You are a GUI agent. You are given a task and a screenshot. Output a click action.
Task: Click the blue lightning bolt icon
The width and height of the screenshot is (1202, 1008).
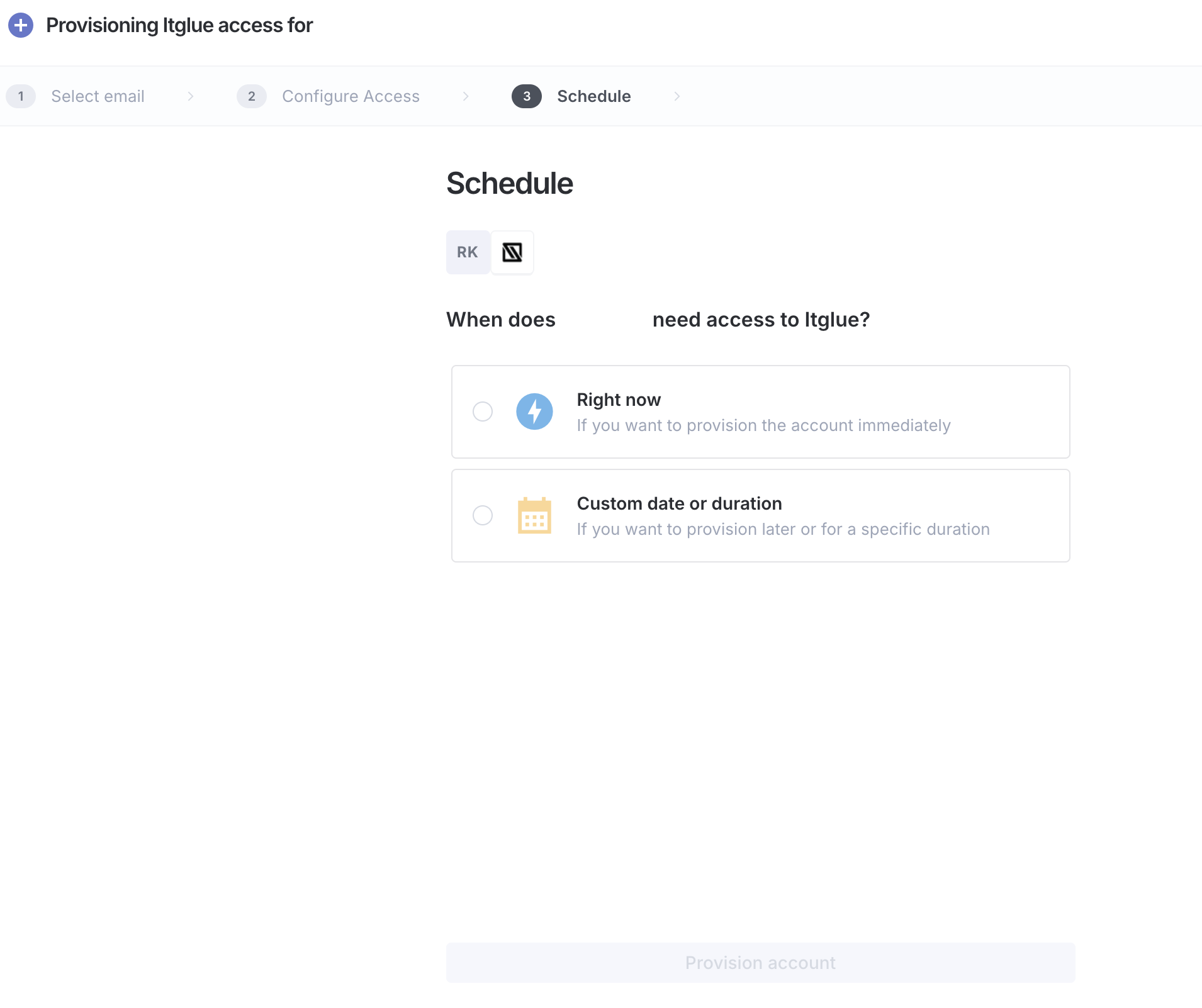coord(534,412)
